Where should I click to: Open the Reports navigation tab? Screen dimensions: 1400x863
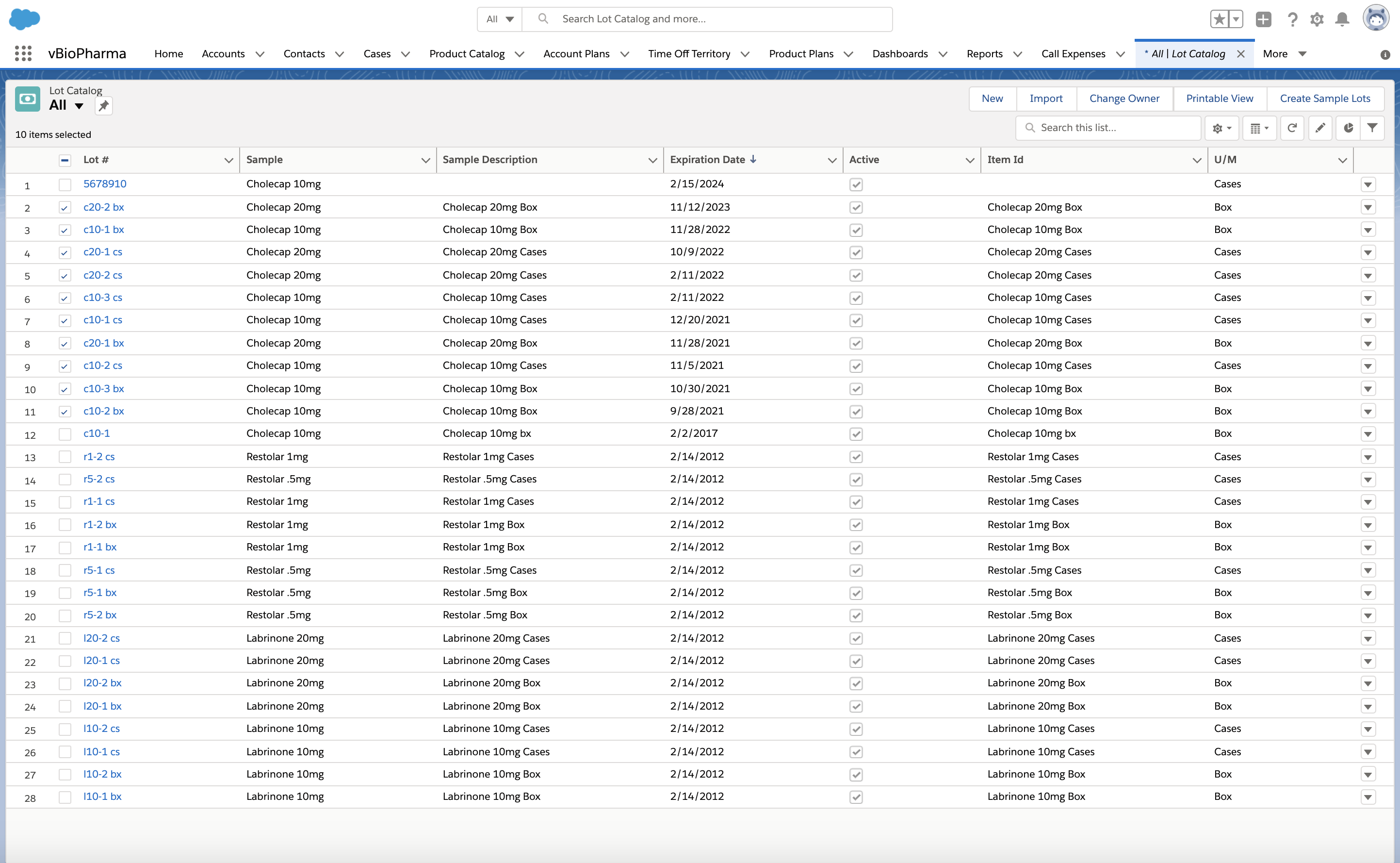(x=984, y=54)
